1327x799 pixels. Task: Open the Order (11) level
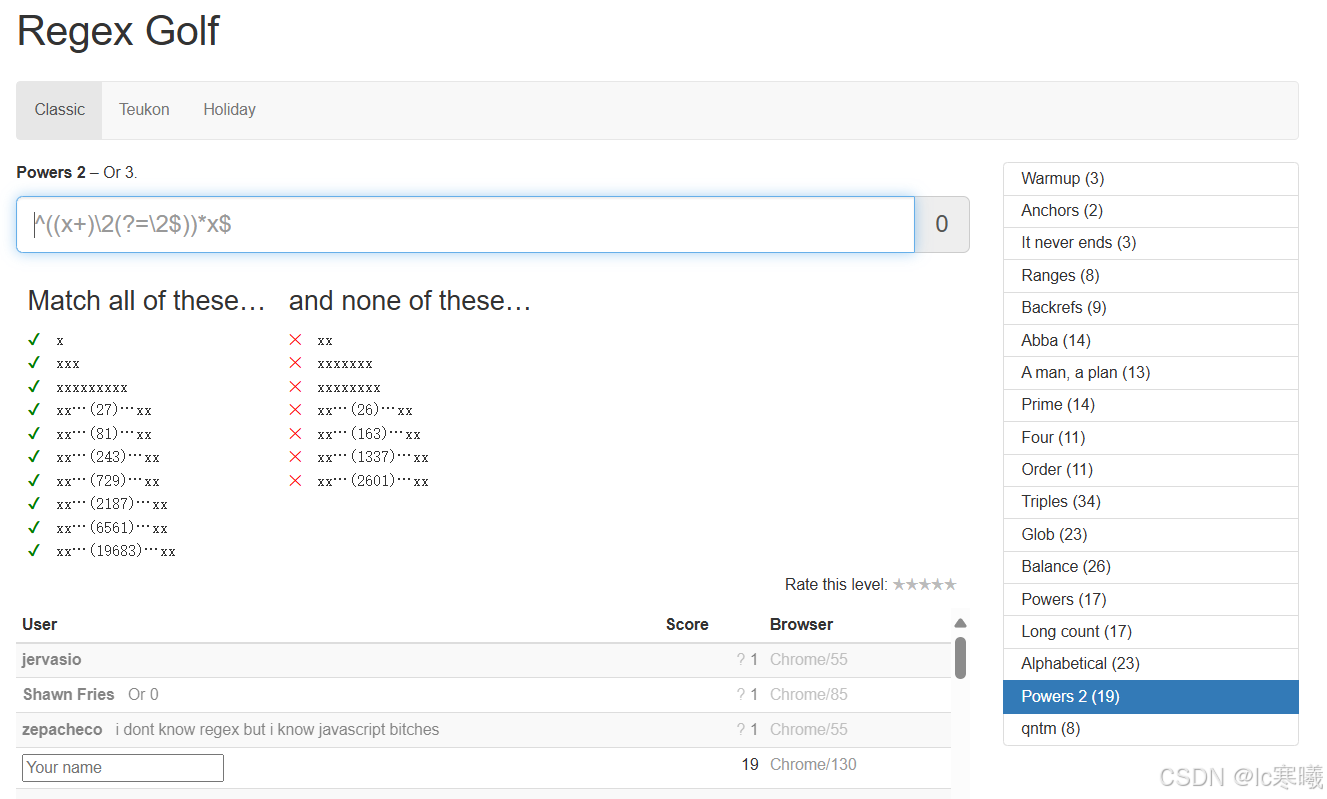[1150, 470]
